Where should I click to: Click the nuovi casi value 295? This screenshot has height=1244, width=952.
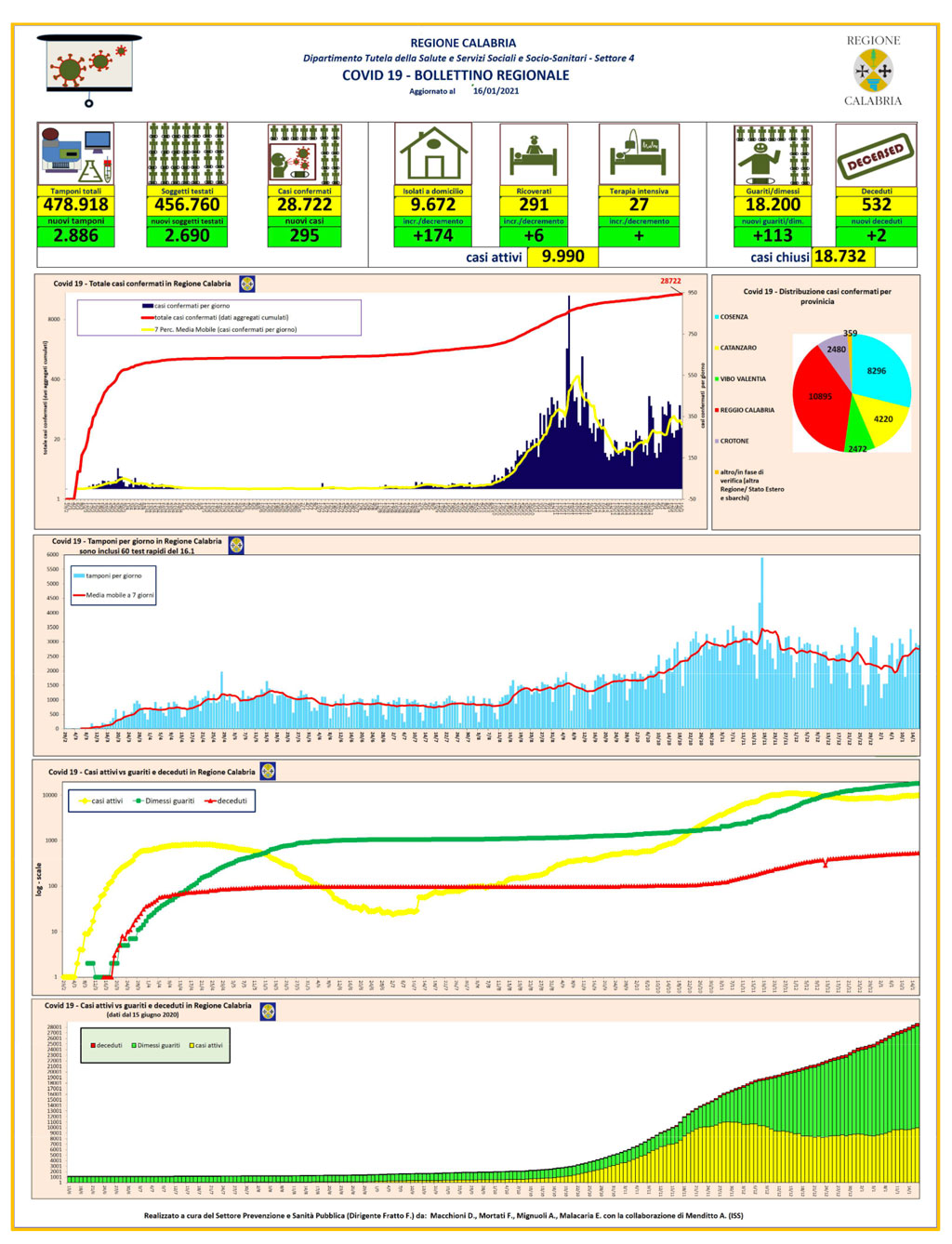click(x=304, y=236)
